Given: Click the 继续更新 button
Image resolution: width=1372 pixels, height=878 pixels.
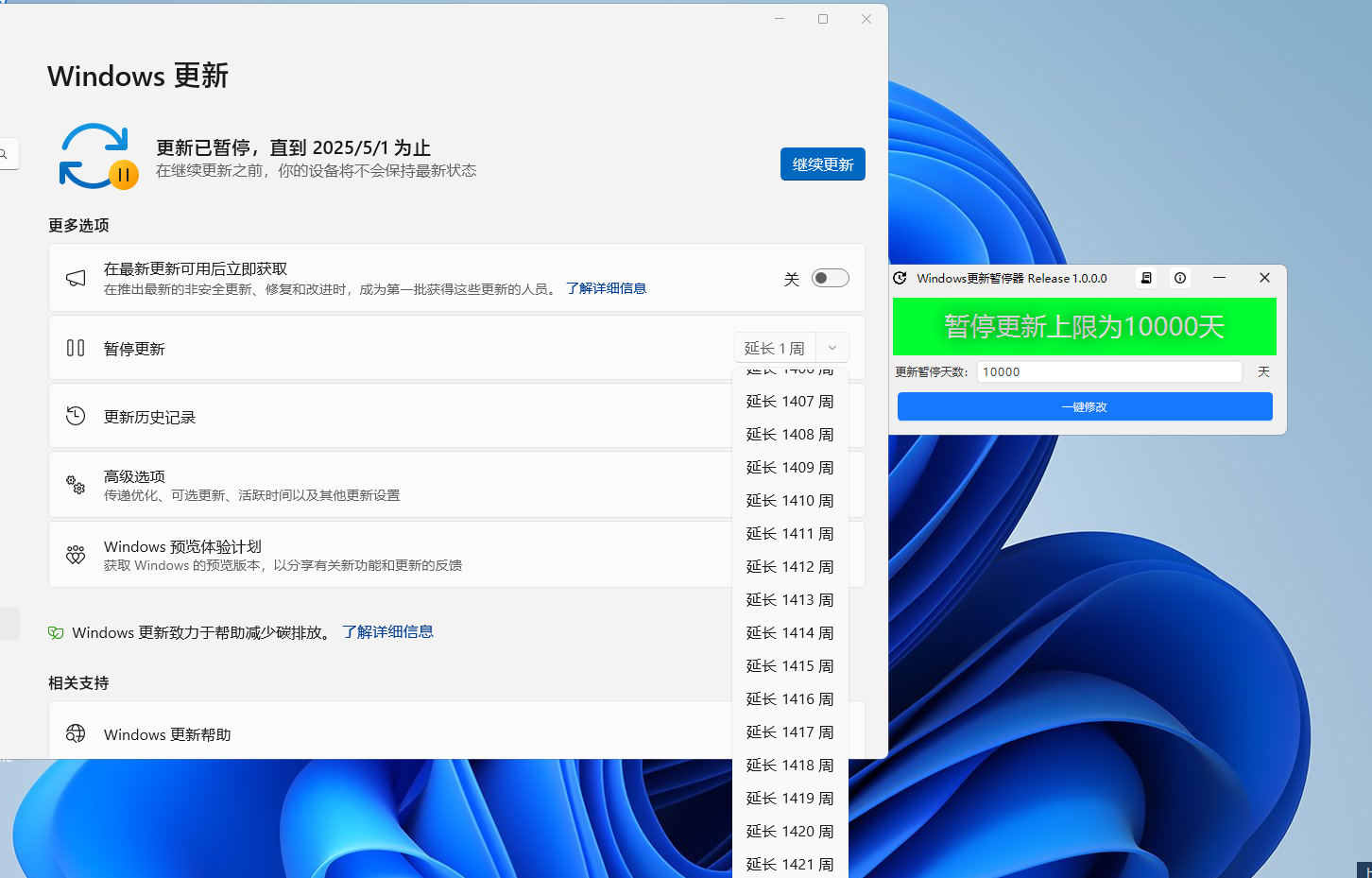Looking at the screenshot, I should [823, 164].
